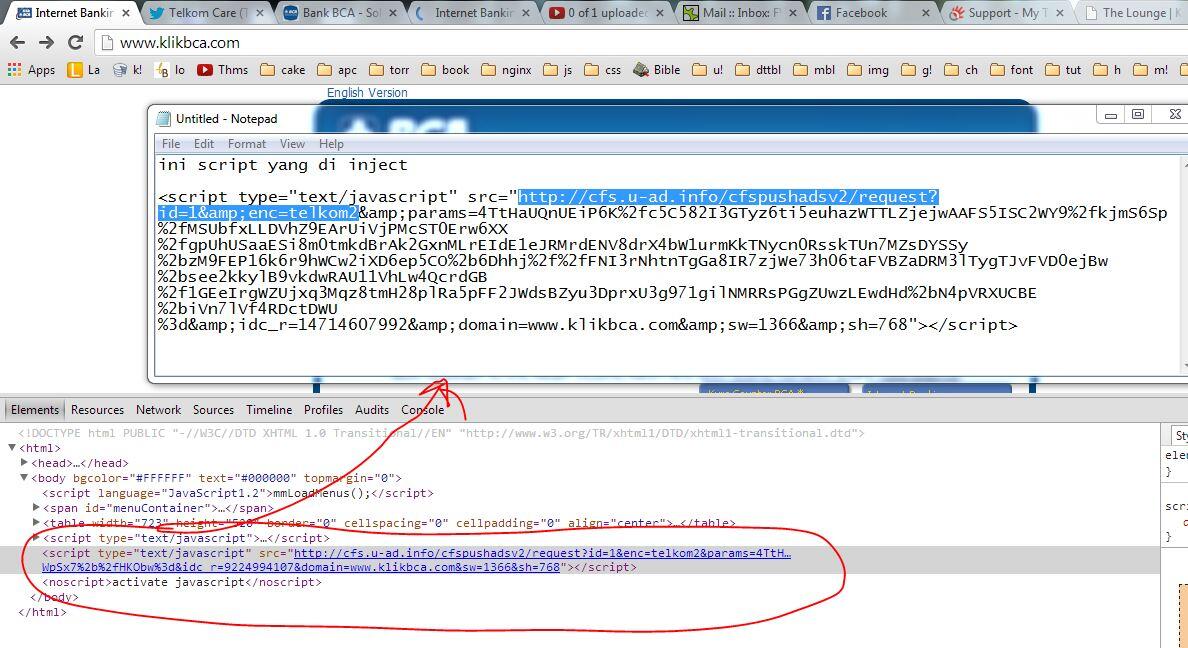Open the h bookmark folder

(x=1107, y=70)
